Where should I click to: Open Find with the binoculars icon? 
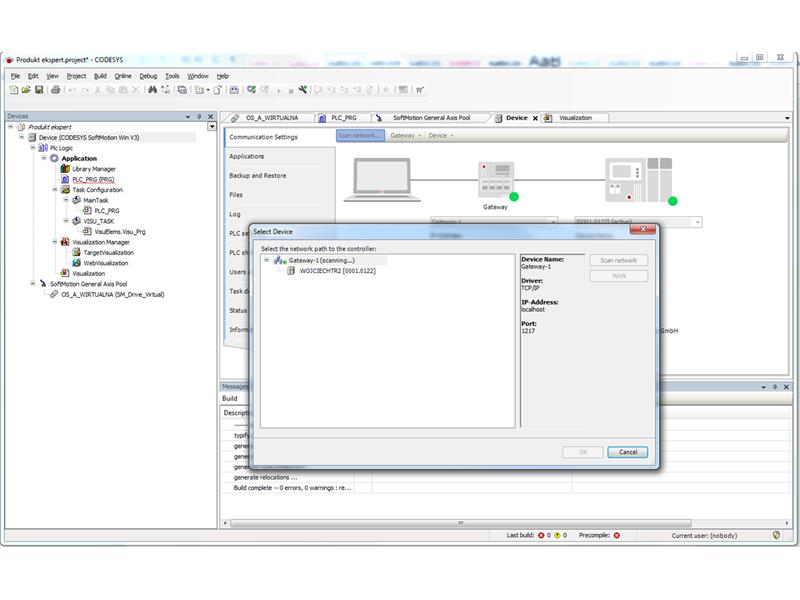[x=152, y=90]
